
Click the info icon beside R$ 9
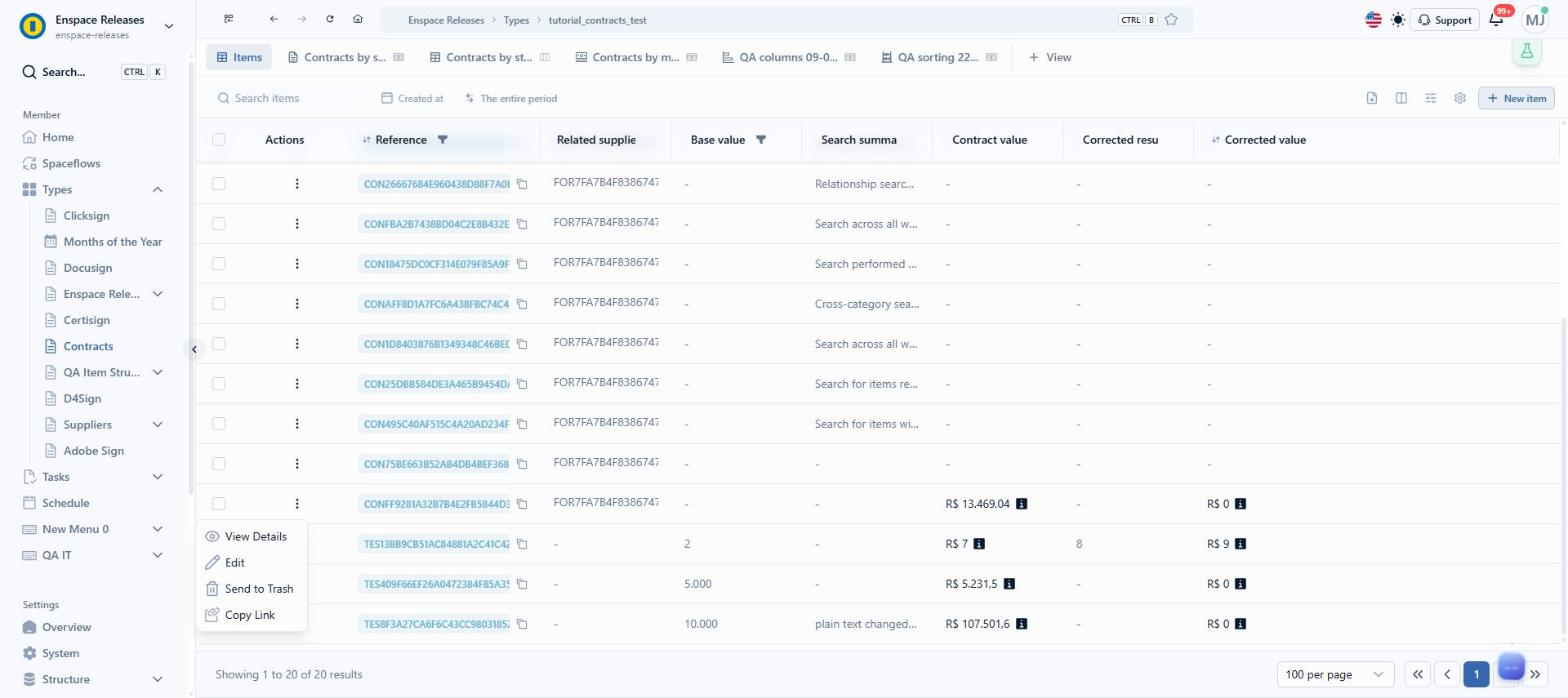pyautogui.click(x=1240, y=544)
